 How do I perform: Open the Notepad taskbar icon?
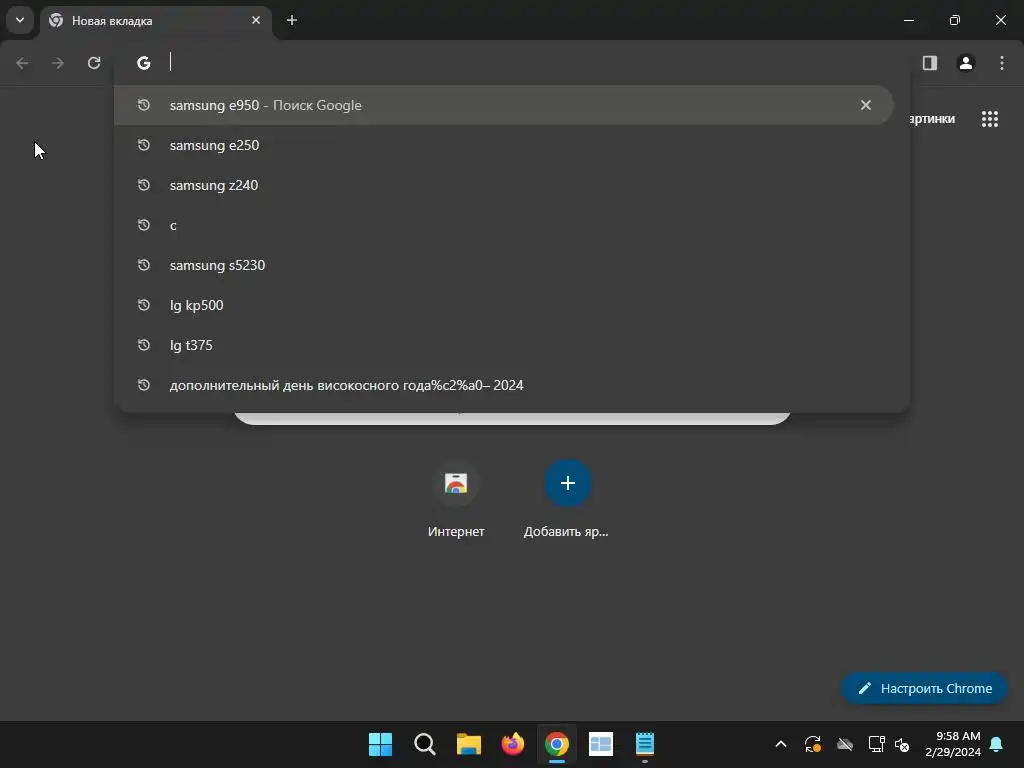pos(645,744)
